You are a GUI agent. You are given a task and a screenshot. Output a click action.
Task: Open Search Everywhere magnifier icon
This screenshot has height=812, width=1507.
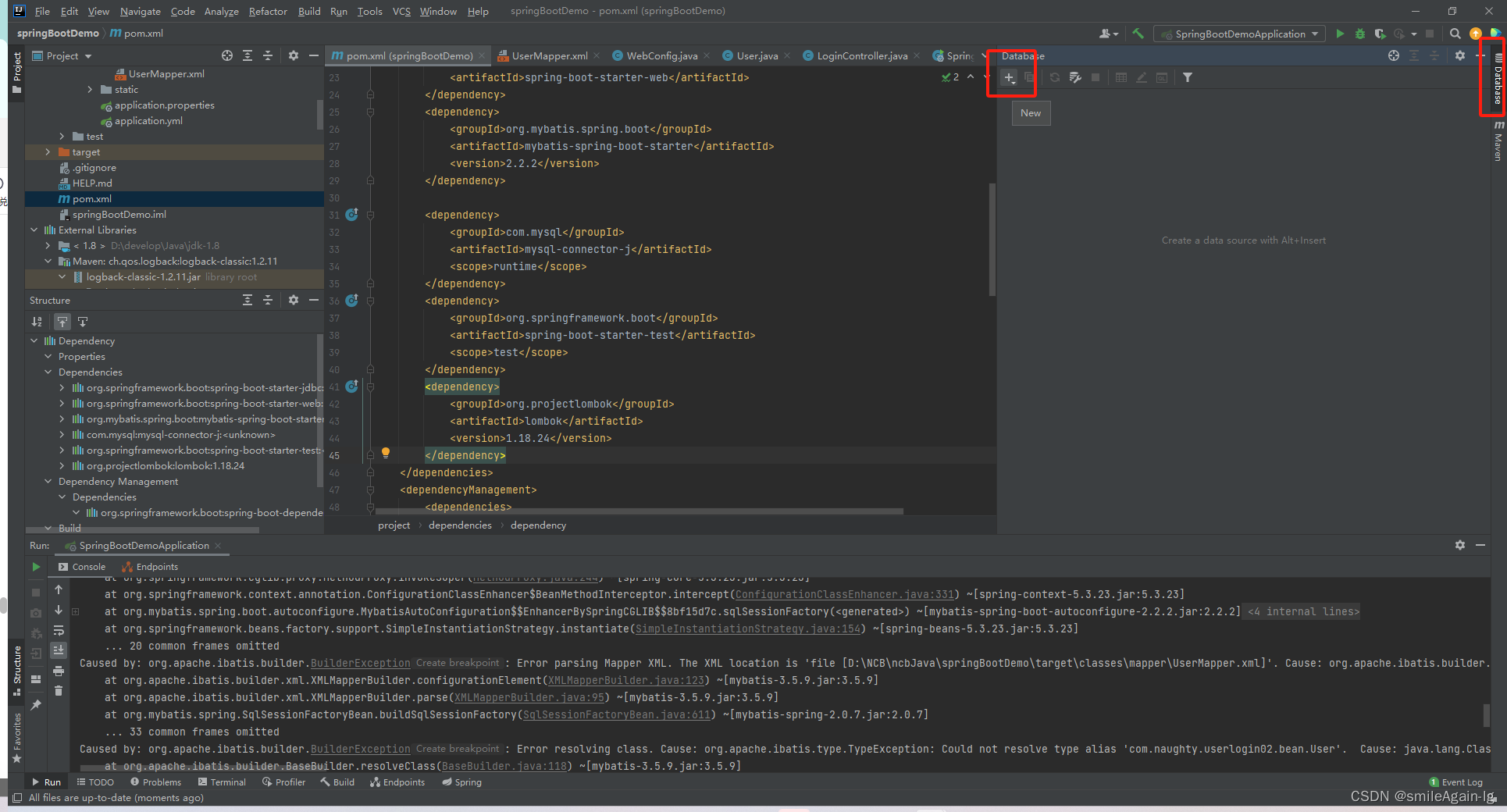tap(1455, 34)
